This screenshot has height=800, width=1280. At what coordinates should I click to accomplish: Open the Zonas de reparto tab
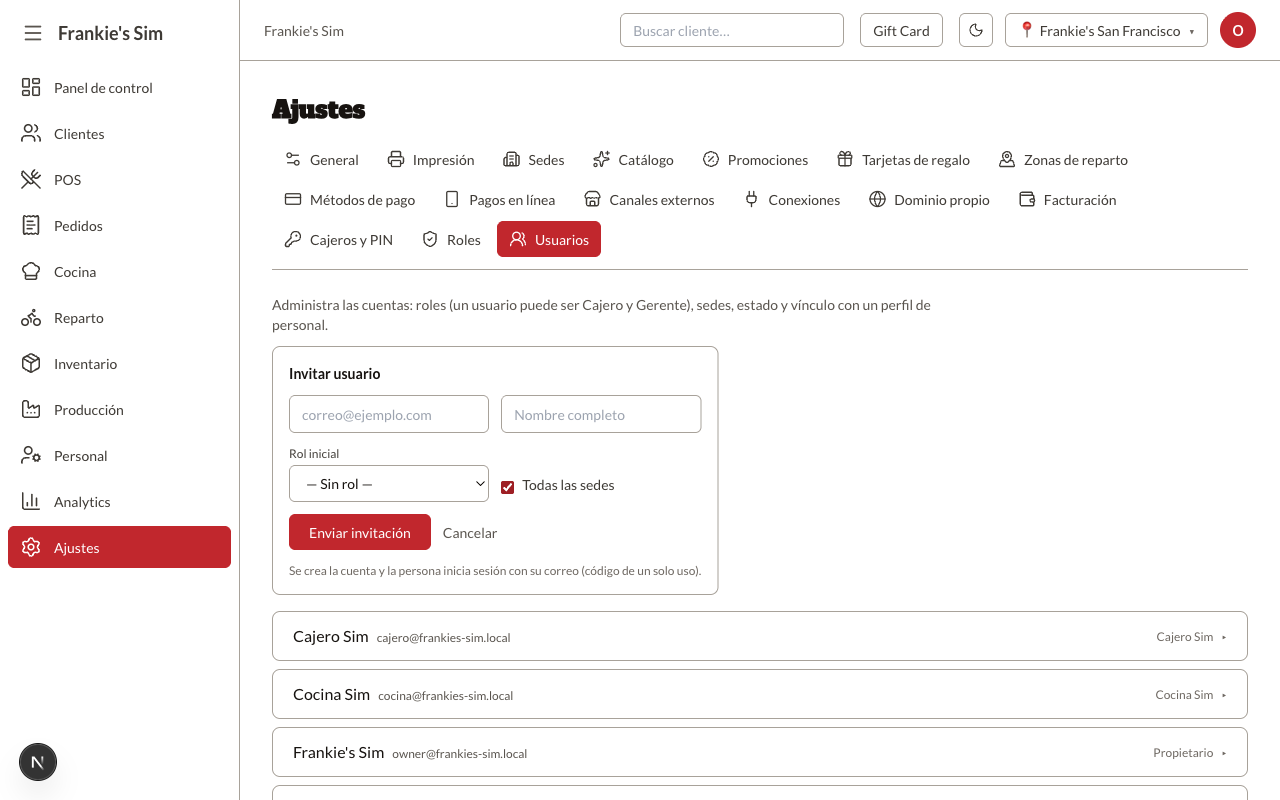tap(1063, 159)
